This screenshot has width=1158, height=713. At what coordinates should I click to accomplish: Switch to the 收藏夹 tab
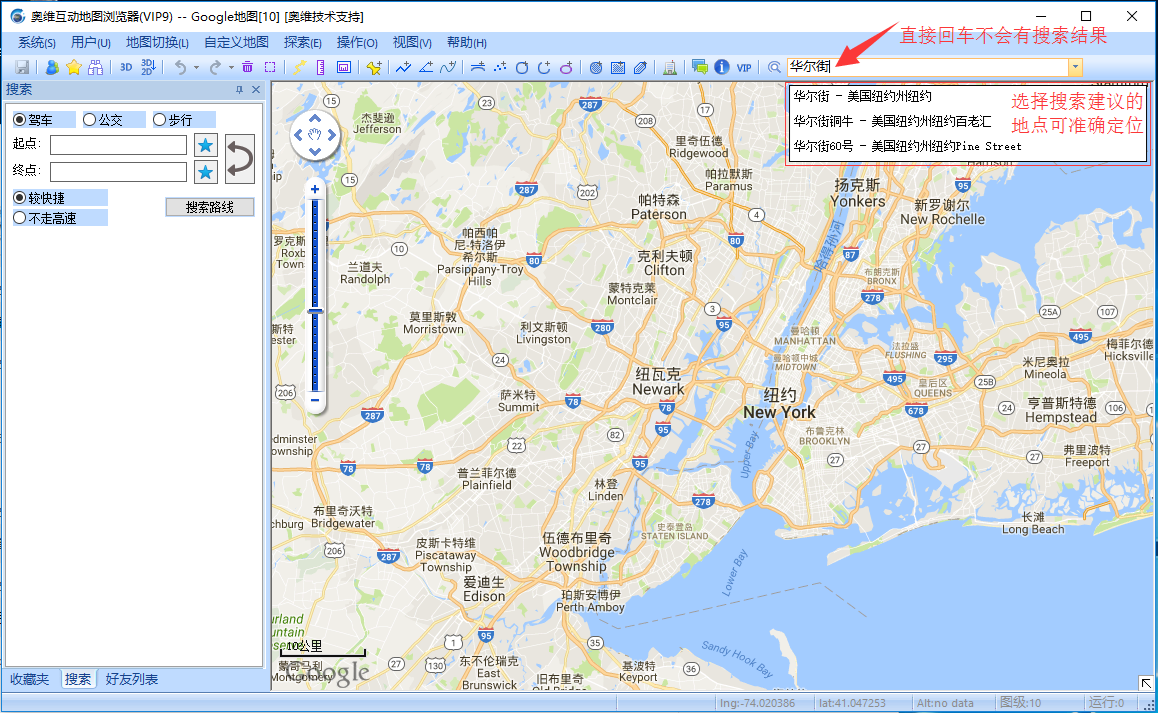pos(30,679)
